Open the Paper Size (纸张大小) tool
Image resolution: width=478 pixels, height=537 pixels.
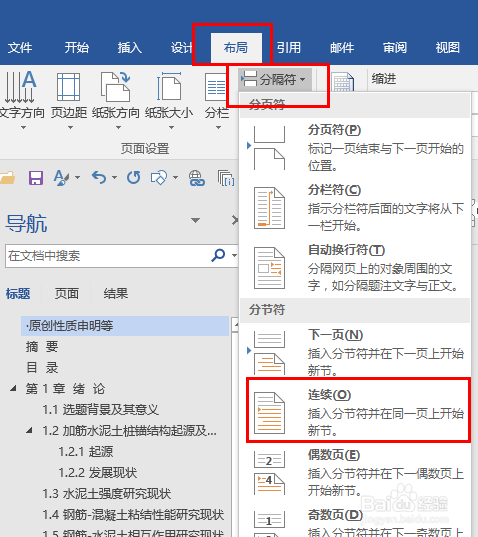click(169, 100)
